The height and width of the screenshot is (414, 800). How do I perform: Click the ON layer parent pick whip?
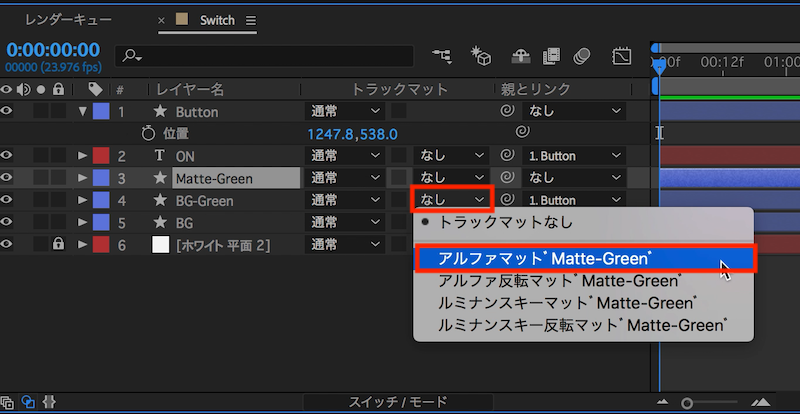tap(507, 155)
